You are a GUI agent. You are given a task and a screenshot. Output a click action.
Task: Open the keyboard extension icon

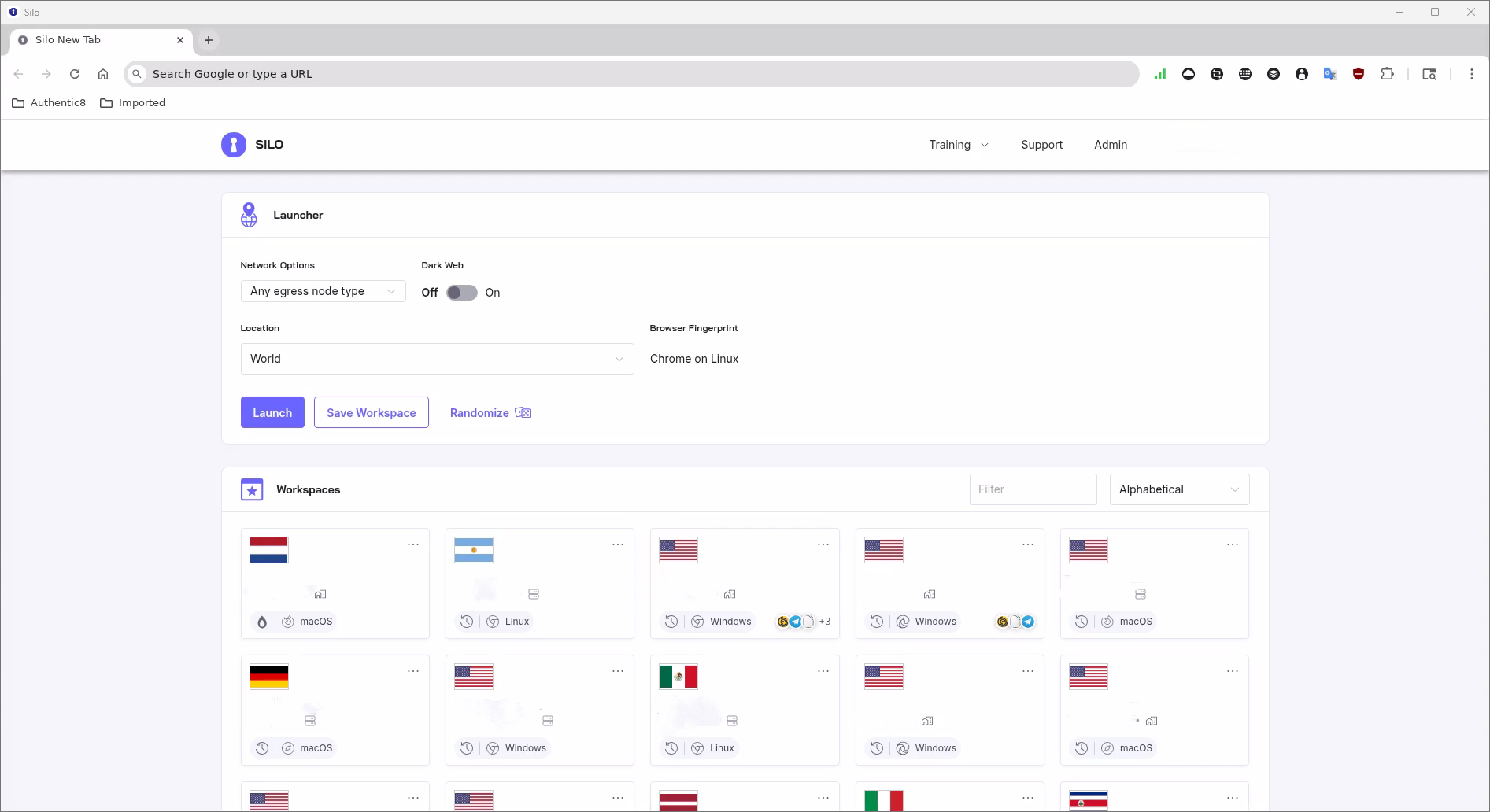[1245, 74]
